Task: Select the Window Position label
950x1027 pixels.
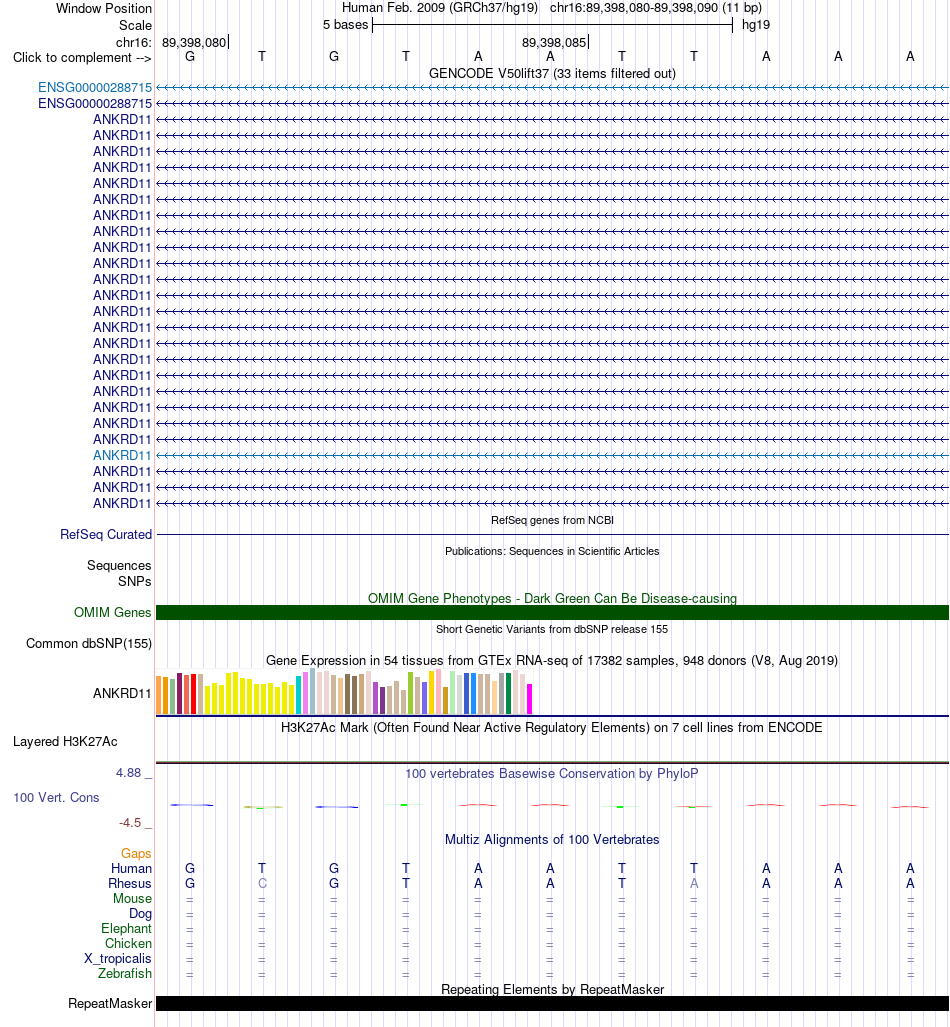Action: click(104, 9)
